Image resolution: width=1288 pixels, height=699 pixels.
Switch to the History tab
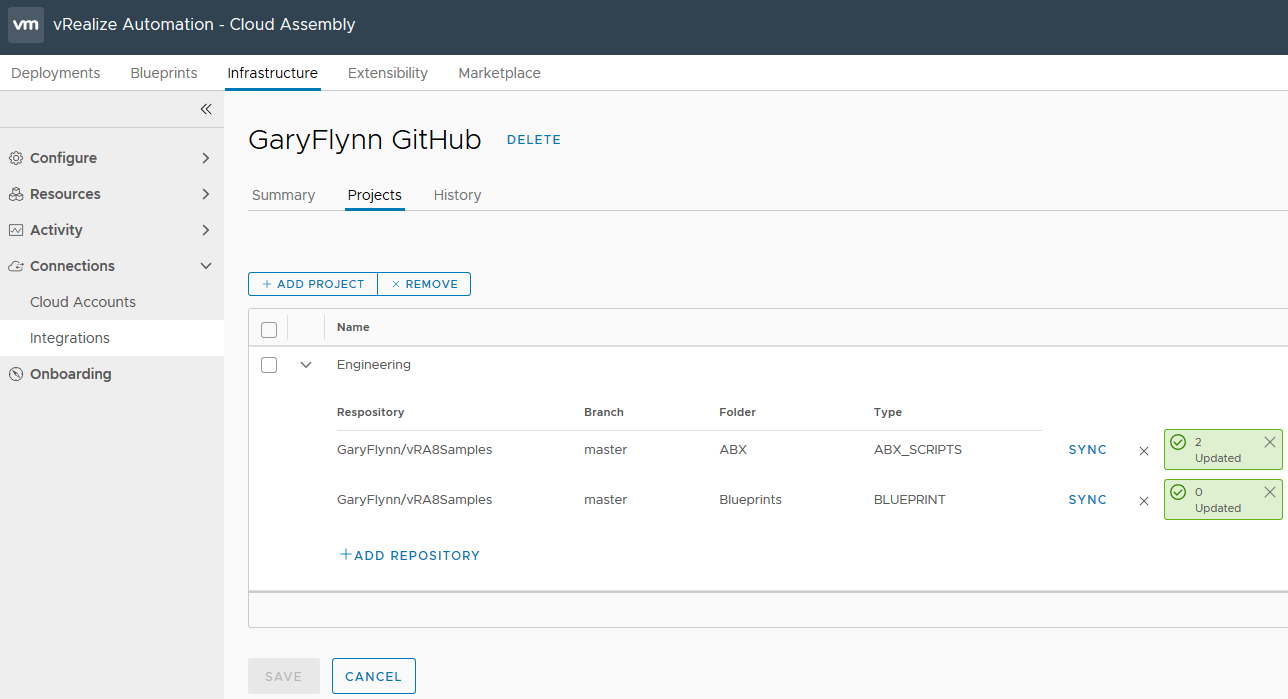[x=458, y=195]
